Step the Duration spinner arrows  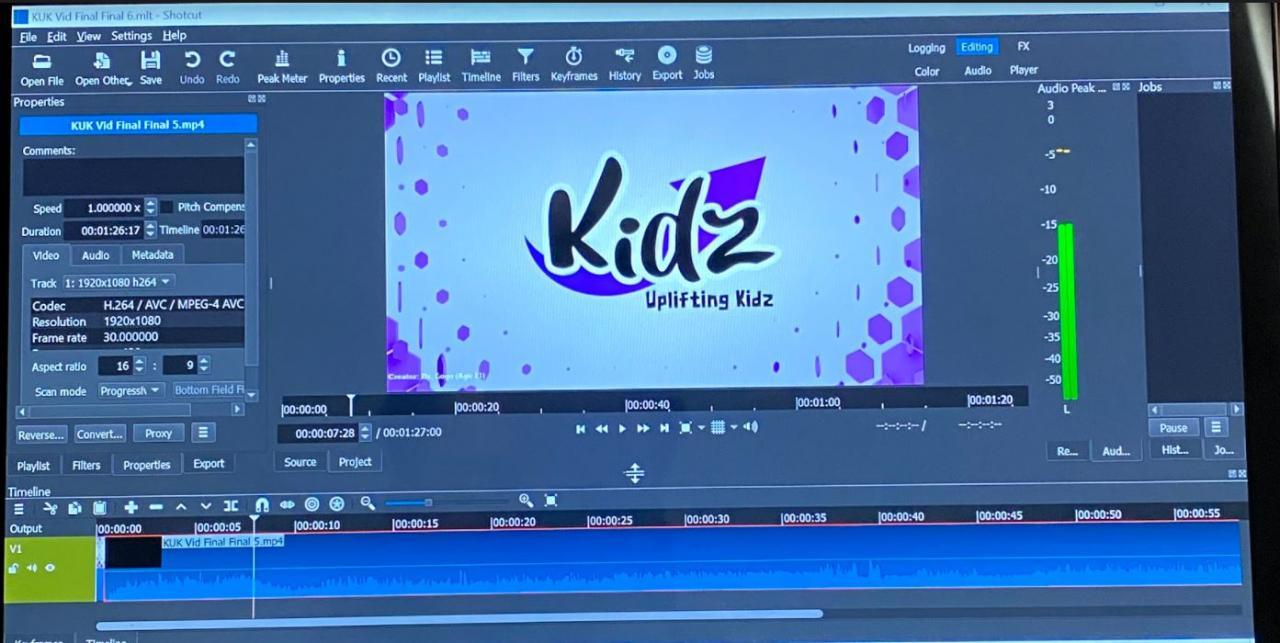(x=151, y=231)
